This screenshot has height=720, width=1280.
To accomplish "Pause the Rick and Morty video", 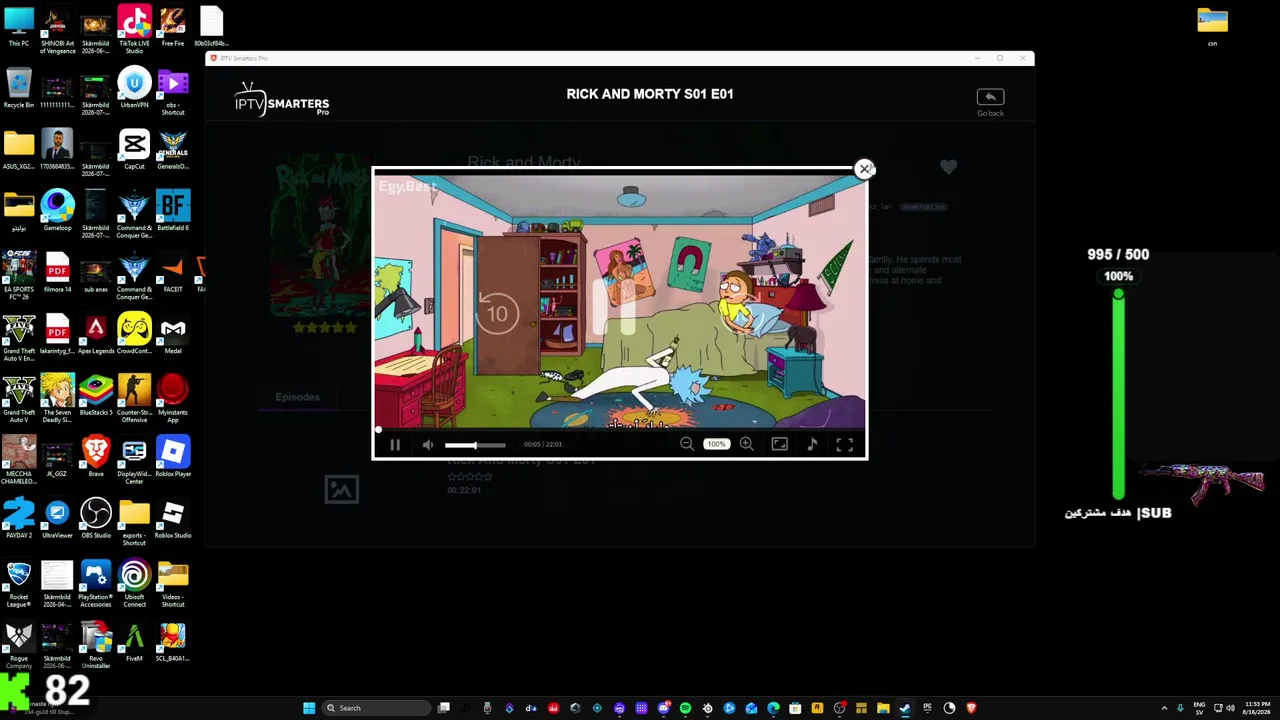I will [x=395, y=445].
